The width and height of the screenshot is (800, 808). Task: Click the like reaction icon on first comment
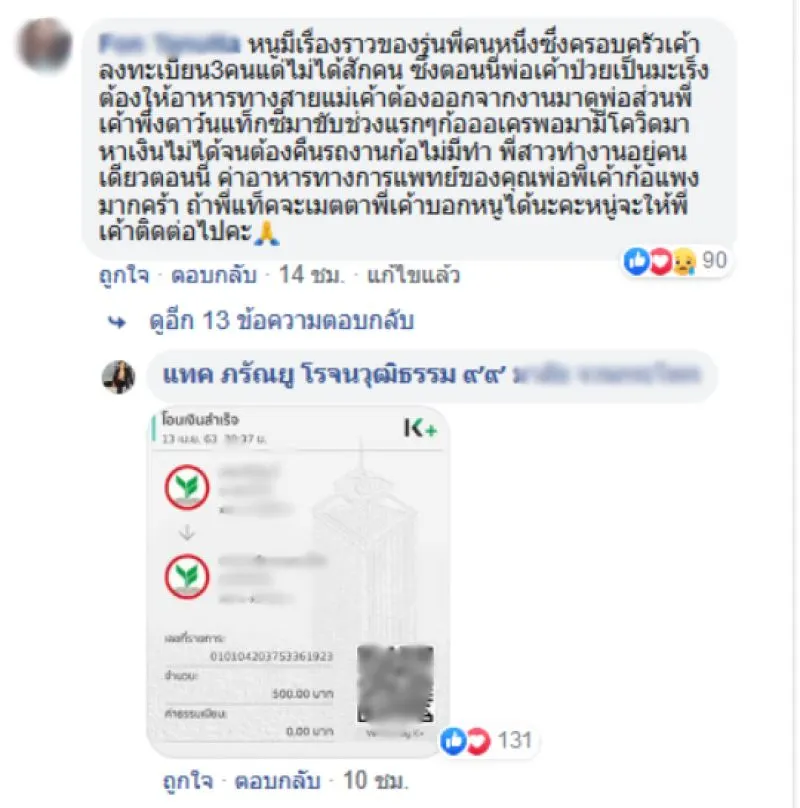[636, 261]
